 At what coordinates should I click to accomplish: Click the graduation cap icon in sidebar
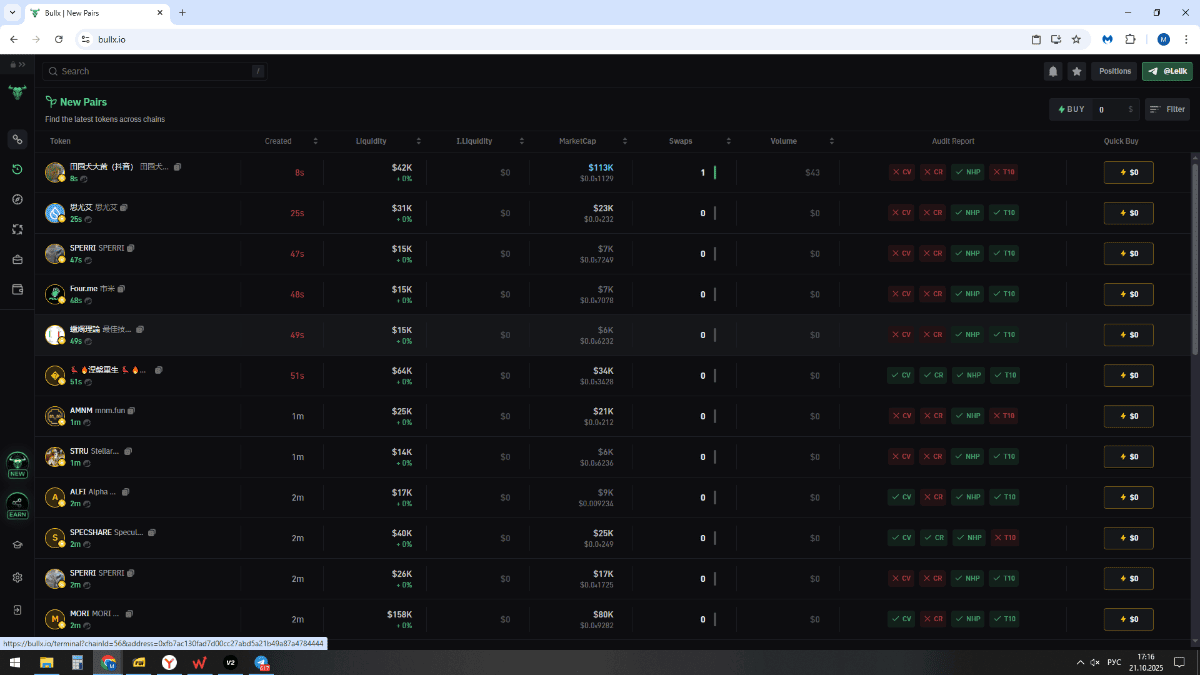point(17,545)
